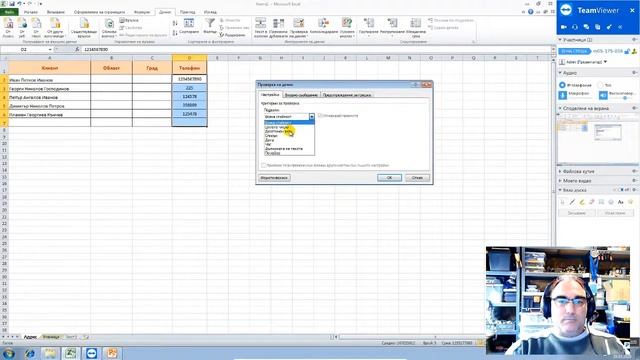Click the TeamViewer headset audio icon
This screenshot has width=640, height=360.
point(575,27)
